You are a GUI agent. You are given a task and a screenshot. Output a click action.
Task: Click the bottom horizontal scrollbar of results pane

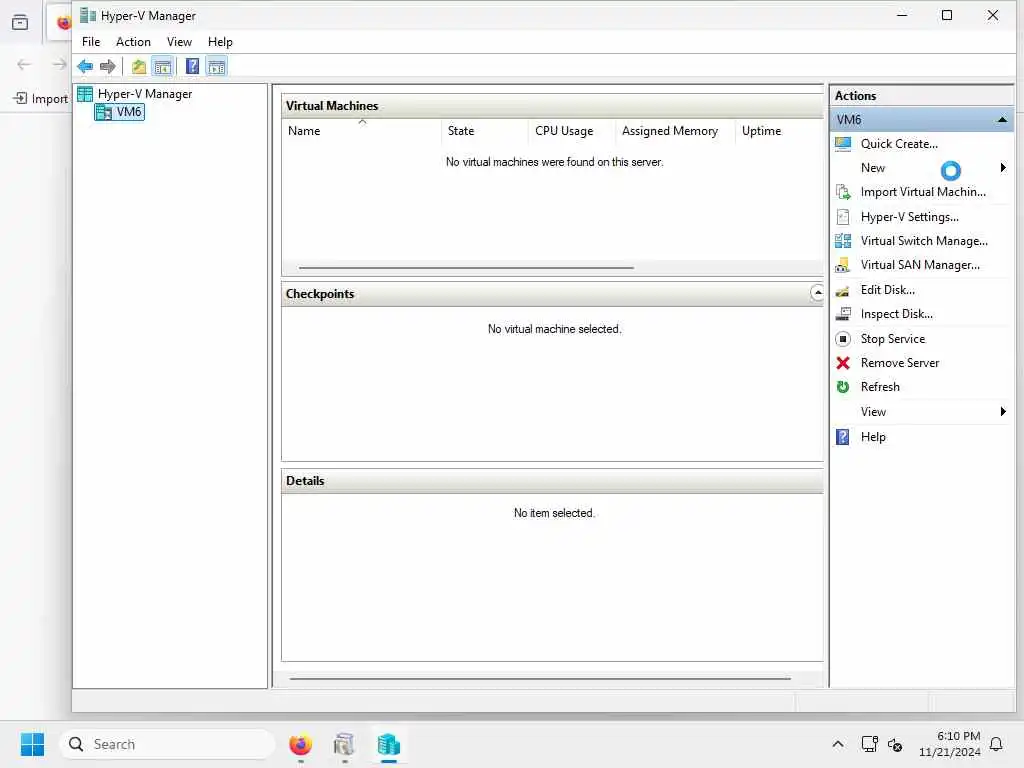540,679
